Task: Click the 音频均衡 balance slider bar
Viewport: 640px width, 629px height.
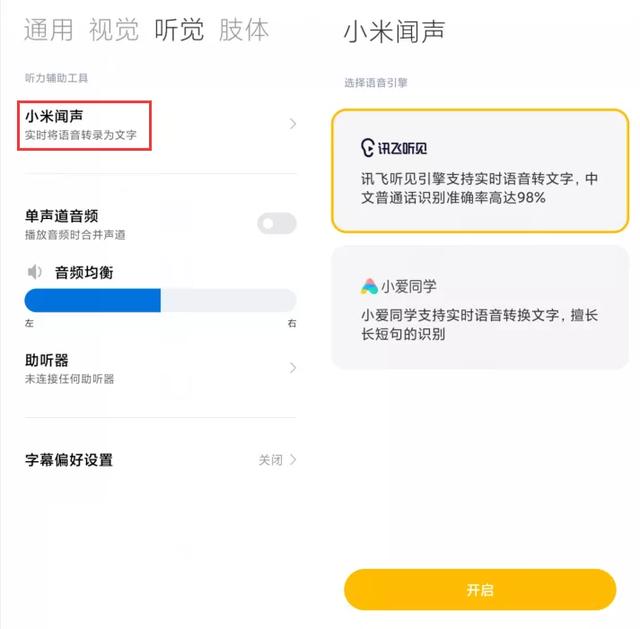Action: click(x=160, y=300)
